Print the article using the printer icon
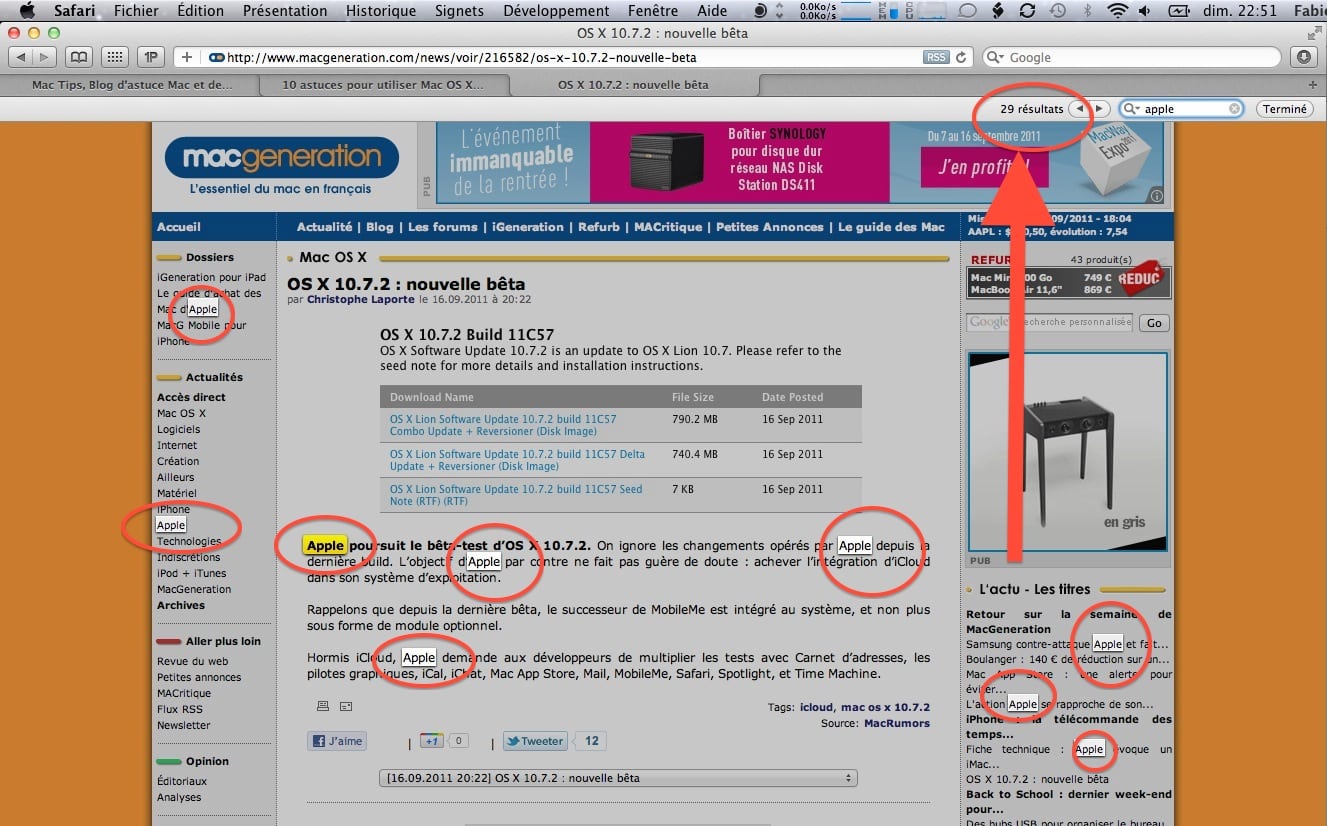 322,706
